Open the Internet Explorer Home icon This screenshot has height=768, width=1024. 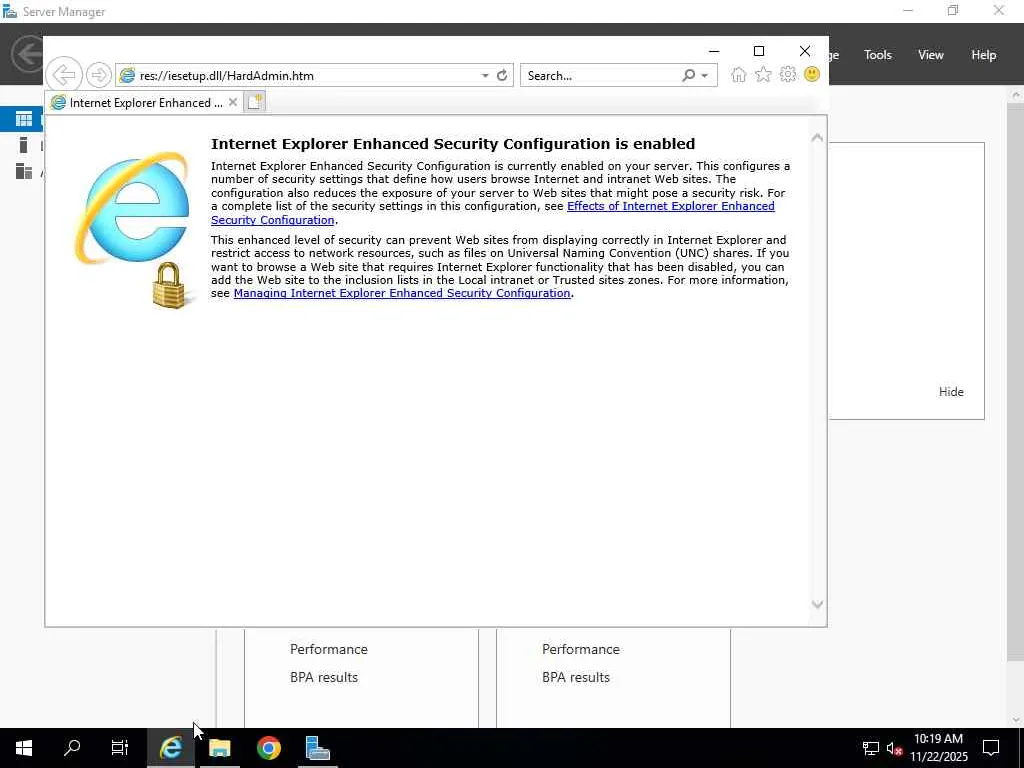(739, 74)
